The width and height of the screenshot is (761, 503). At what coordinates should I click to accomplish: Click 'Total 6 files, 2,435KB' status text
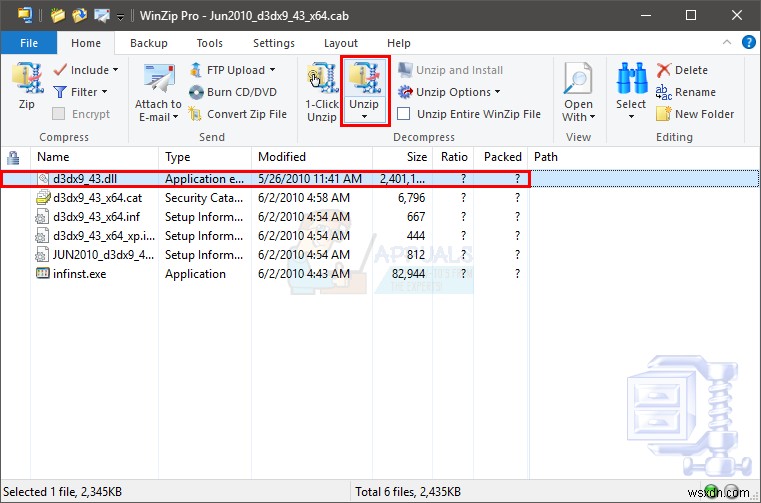coord(408,492)
